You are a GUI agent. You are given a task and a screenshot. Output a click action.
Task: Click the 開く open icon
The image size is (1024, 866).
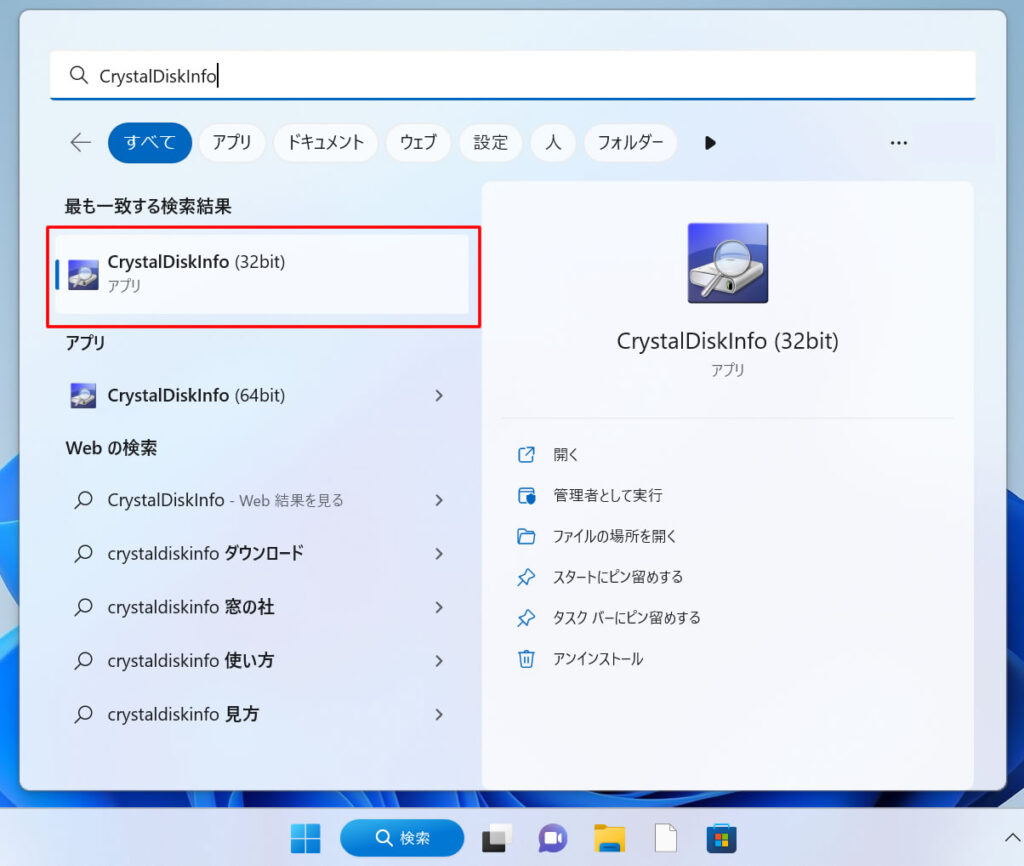point(526,455)
